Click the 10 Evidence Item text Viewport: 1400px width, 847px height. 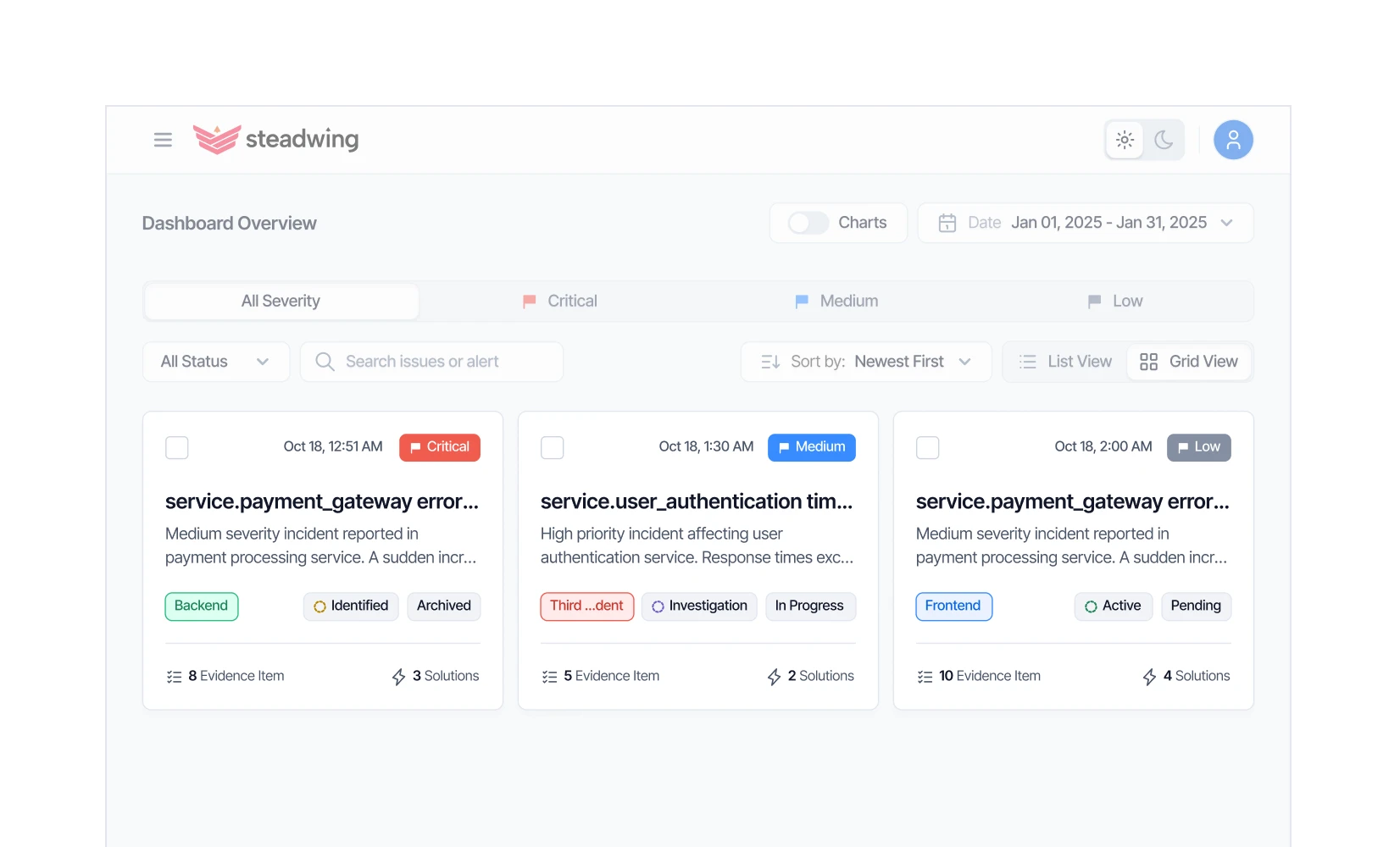point(990,676)
